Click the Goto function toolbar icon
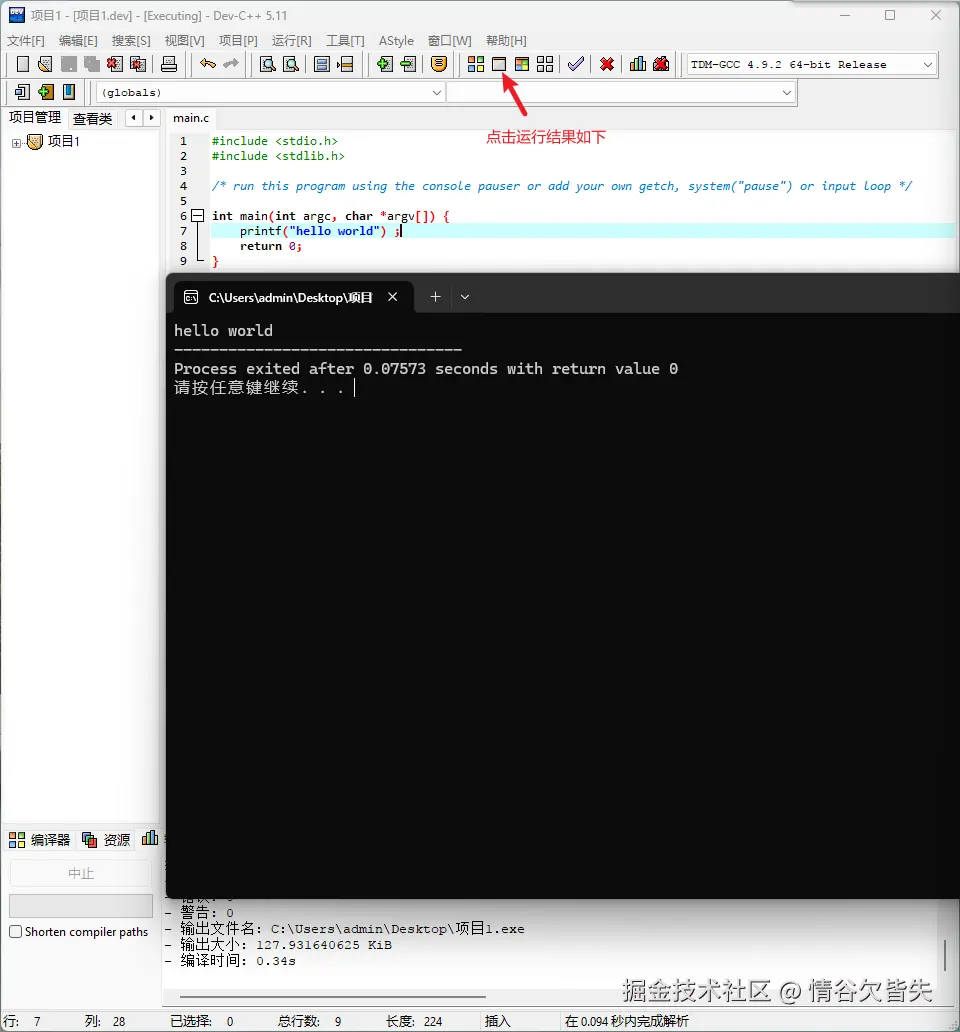Image resolution: width=960 pixels, height=1032 pixels. [x=322, y=64]
